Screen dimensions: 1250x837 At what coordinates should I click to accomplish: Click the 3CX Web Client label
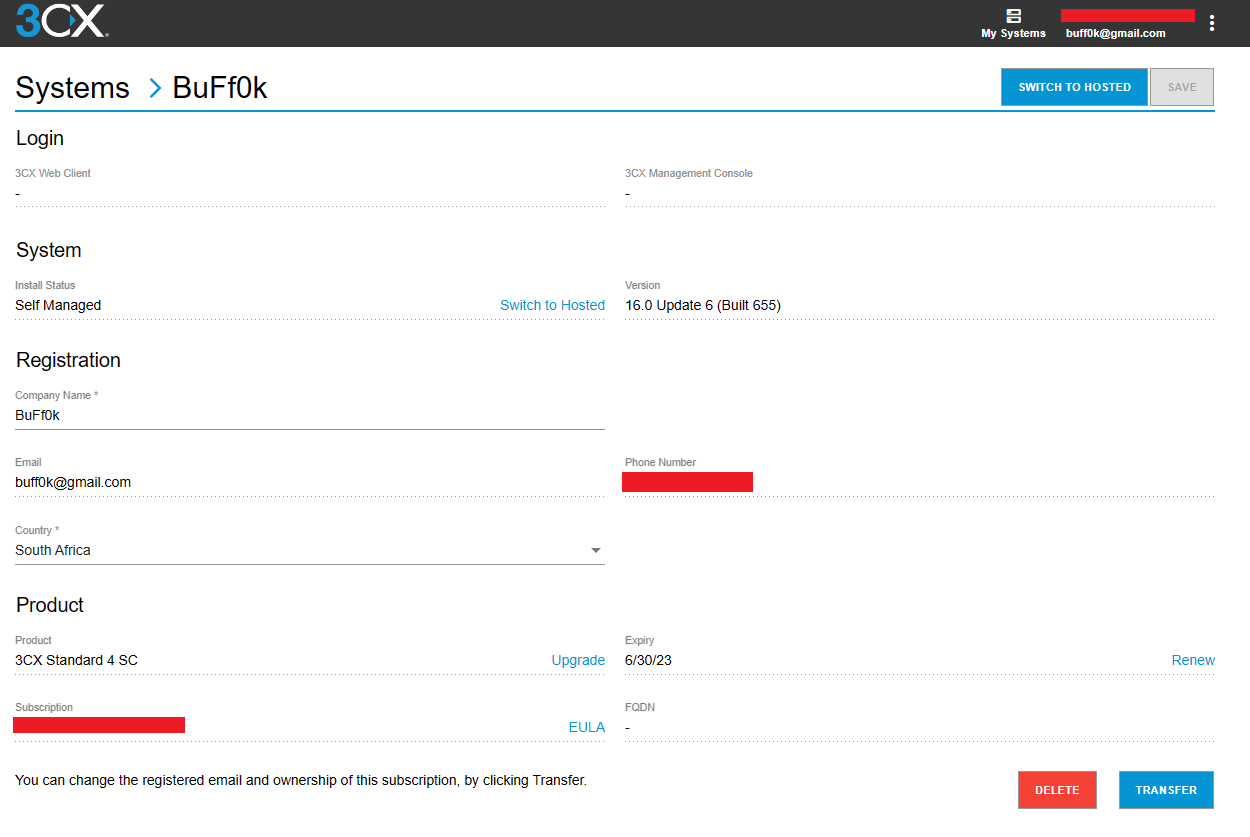coord(53,173)
